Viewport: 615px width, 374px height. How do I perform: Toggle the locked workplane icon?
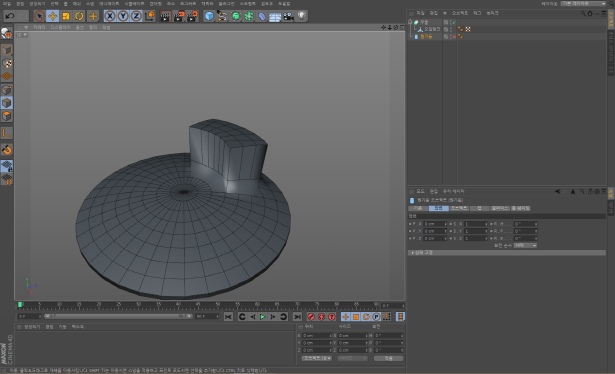coord(7,166)
